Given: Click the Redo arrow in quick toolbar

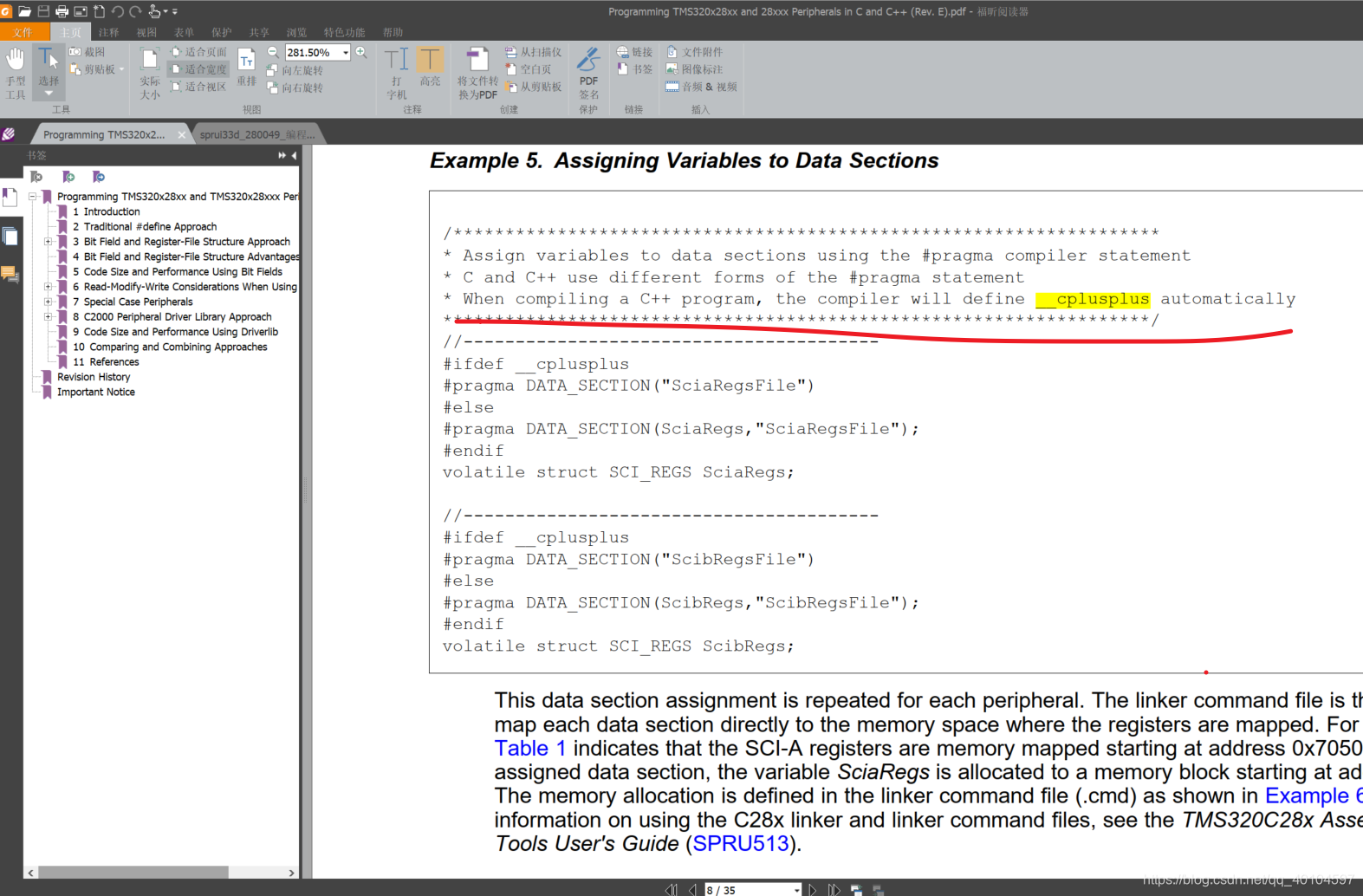Looking at the screenshot, I should point(135,11).
